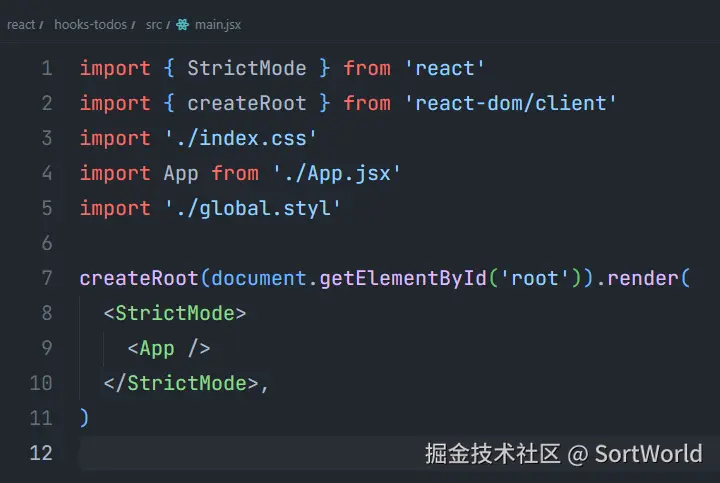Click line number 3 in the gutter

47,138
